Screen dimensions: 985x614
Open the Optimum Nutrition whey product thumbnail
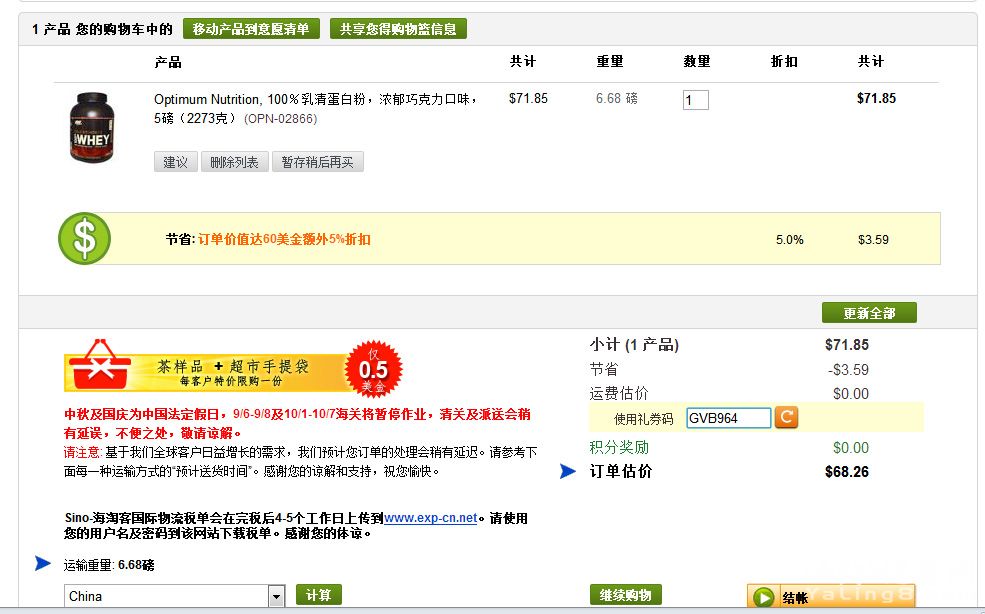click(x=92, y=128)
